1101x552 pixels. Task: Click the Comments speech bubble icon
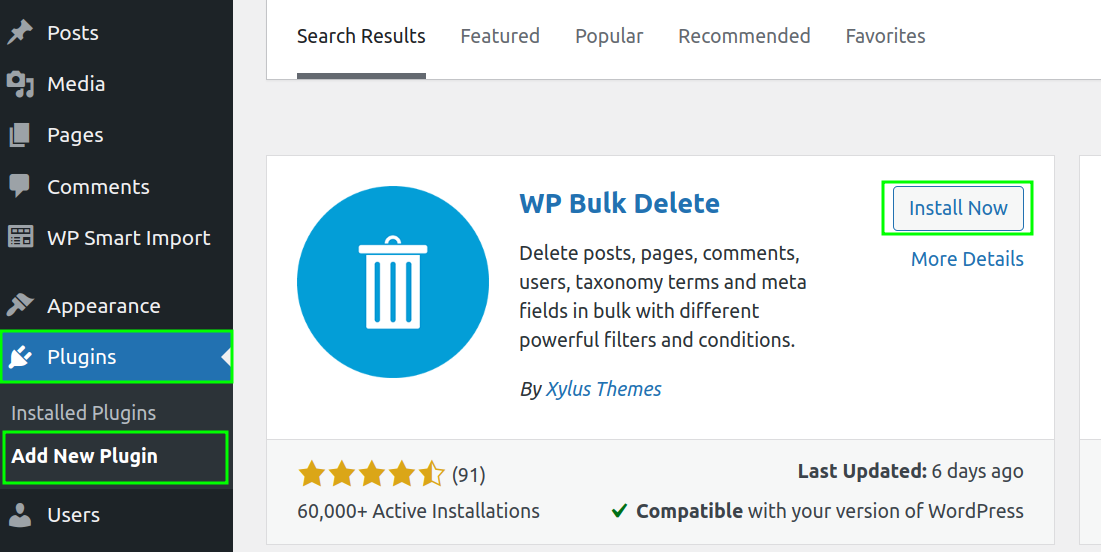[x=19, y=186]
